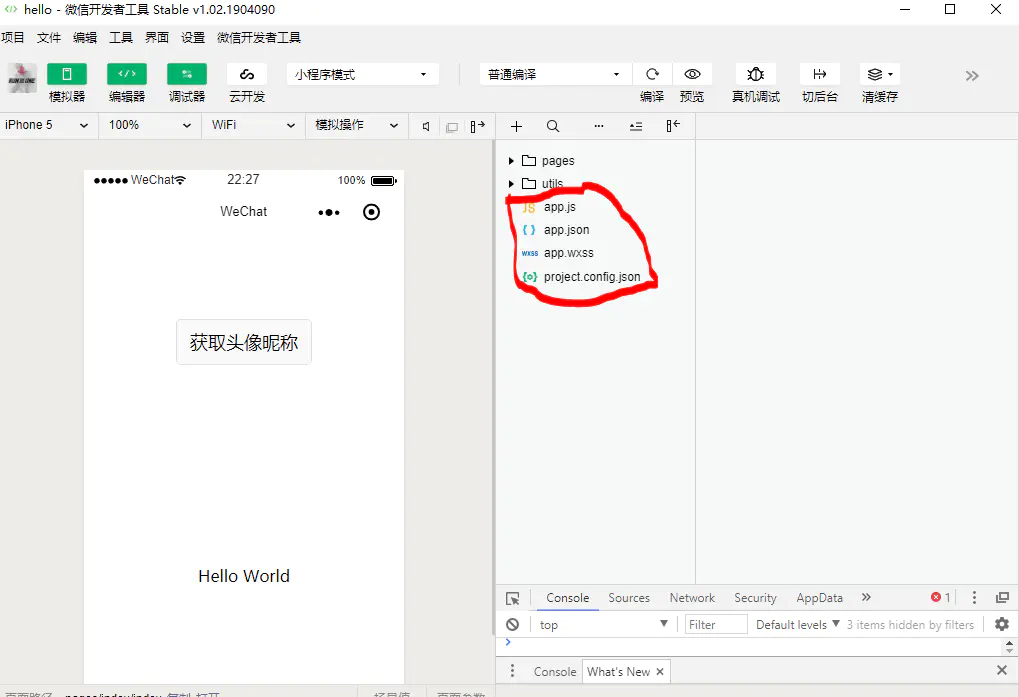1019x697 pixels.
Task: Click the 预览 preview eye icon
Action: [692, 74]
